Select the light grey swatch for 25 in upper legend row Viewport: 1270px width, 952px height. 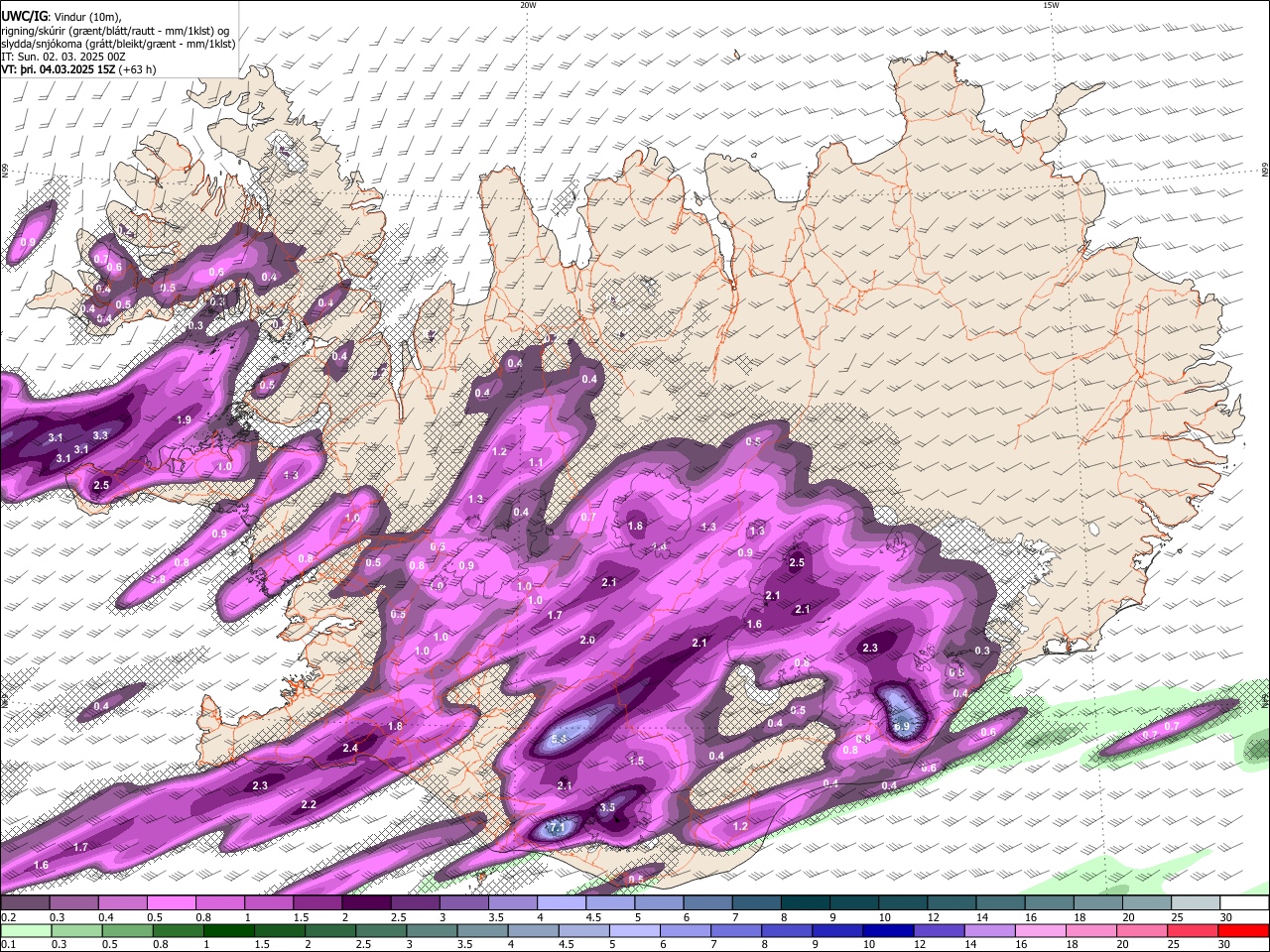[1196, 903]
